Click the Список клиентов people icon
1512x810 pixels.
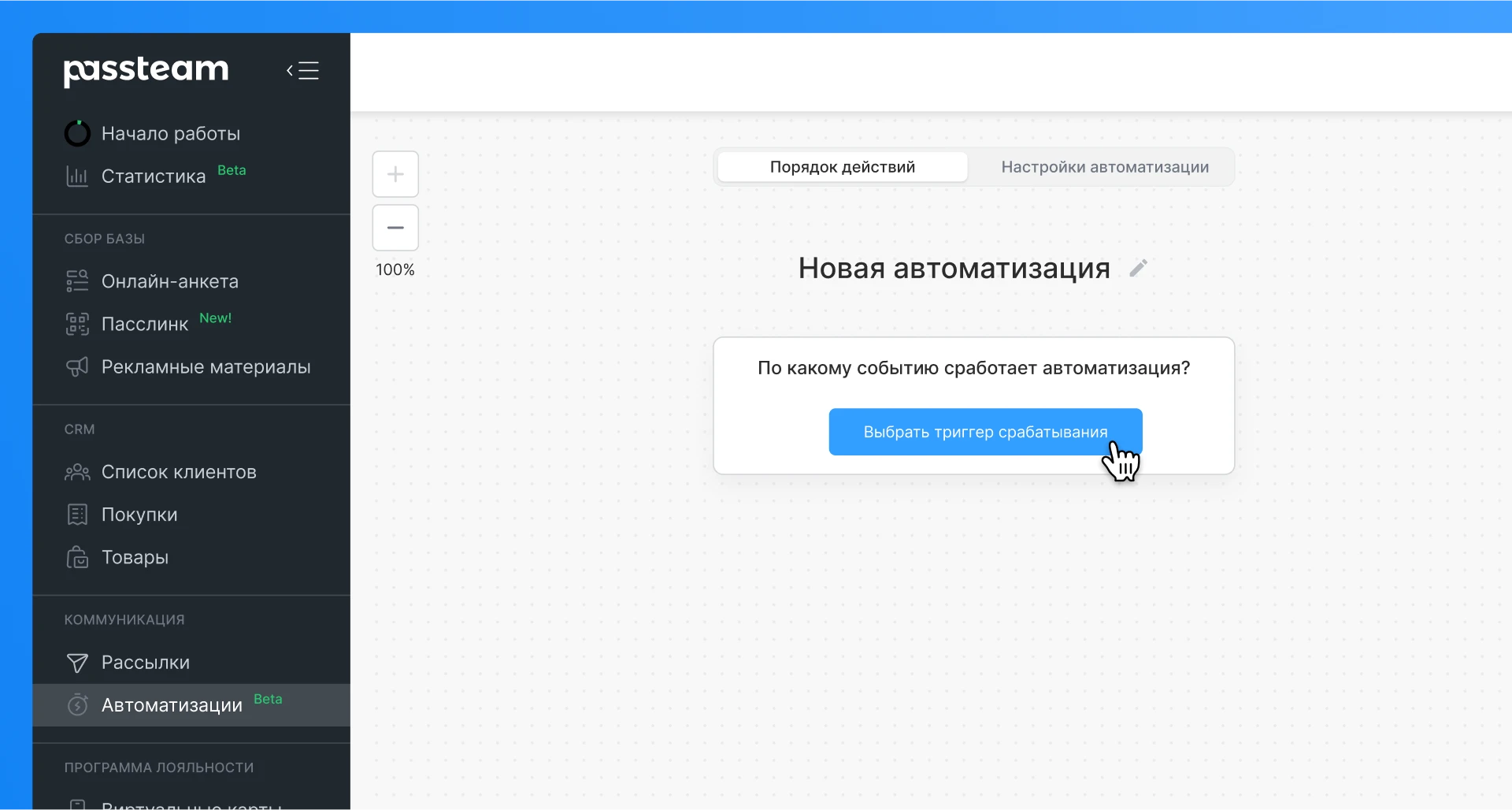[x=77, y=472]
